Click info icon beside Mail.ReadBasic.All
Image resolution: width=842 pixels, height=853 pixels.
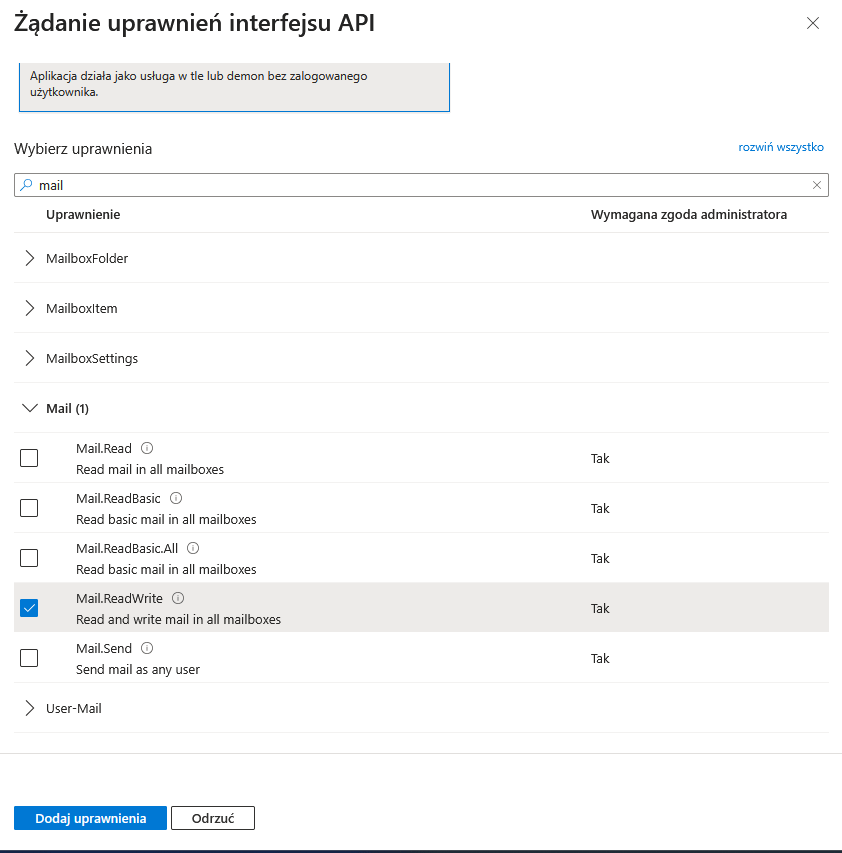coord(193,548)
